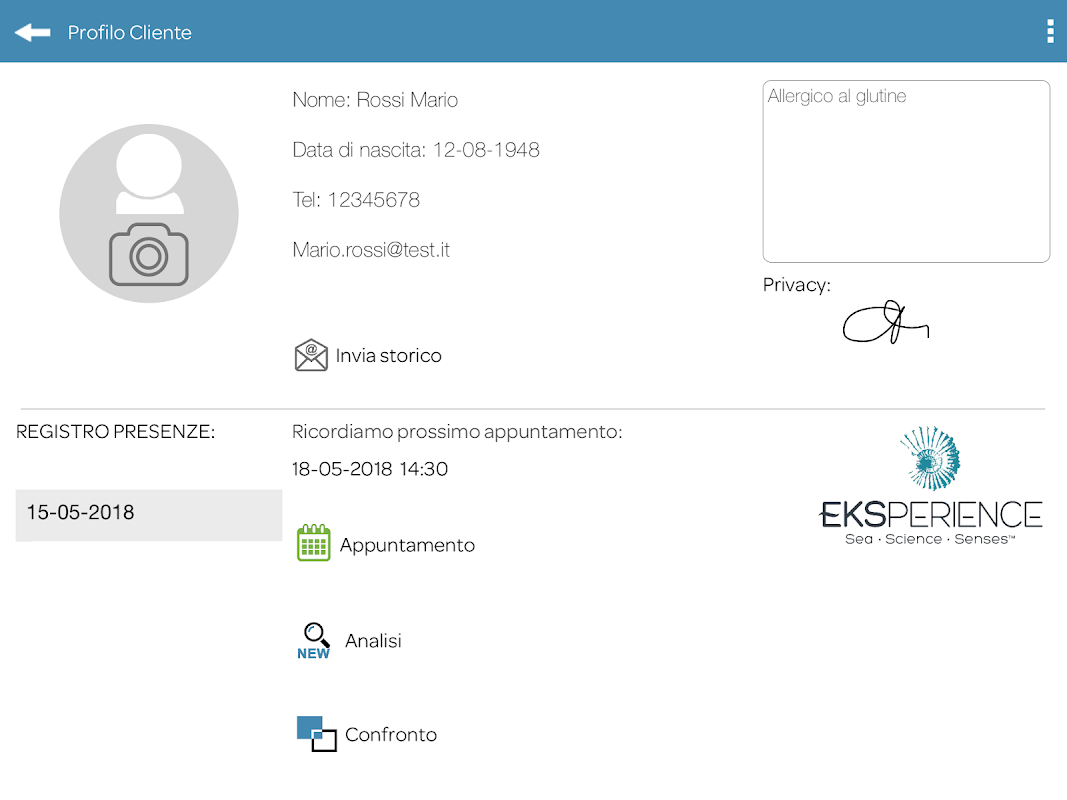Click next appointment 18-05-2018 14:30

(x=370, y=469)
